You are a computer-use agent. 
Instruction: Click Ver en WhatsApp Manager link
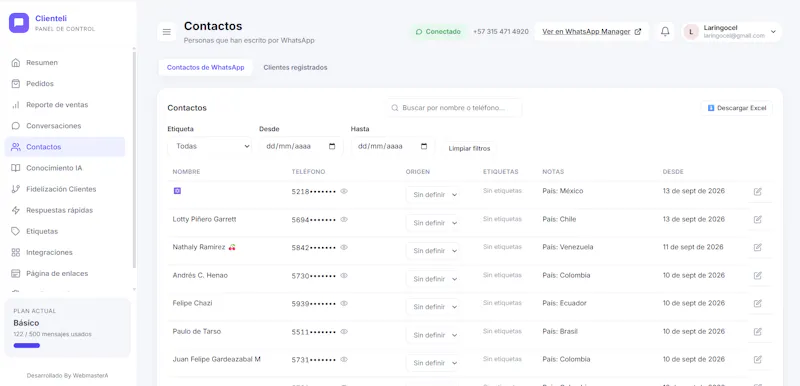click(591, 32)
